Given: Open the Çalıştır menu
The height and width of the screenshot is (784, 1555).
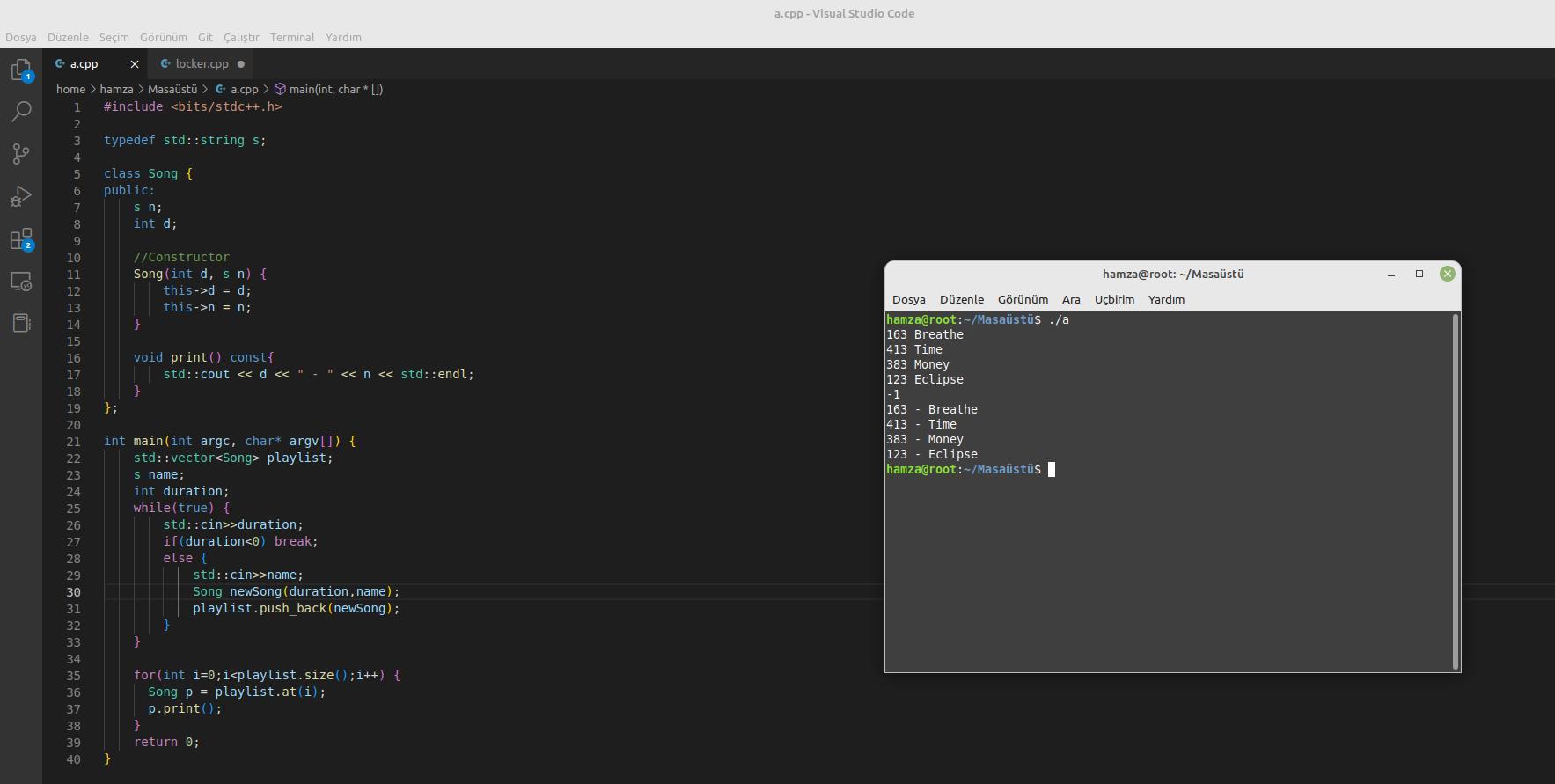Looking at the screenshot, I should [241, 37].
